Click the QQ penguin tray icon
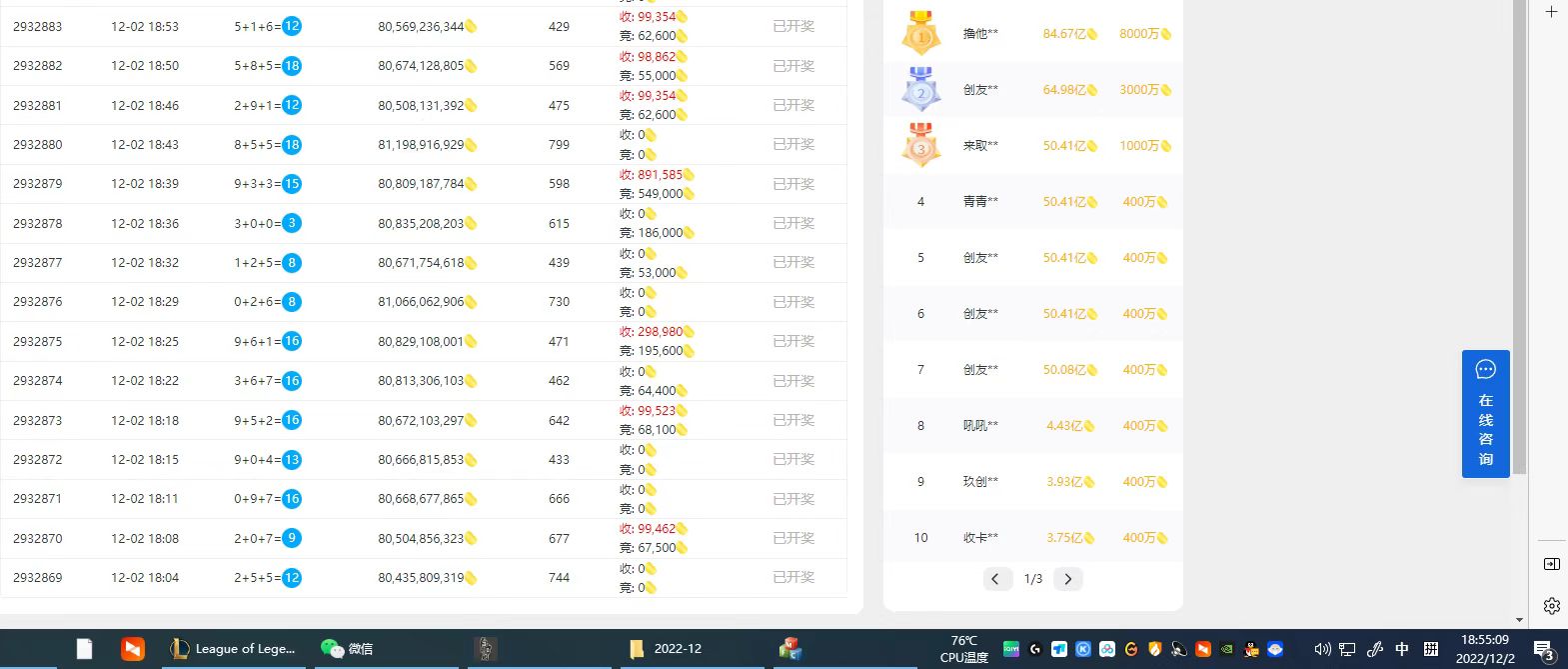Screen dimensions: 1568x669 (1251, 649)
